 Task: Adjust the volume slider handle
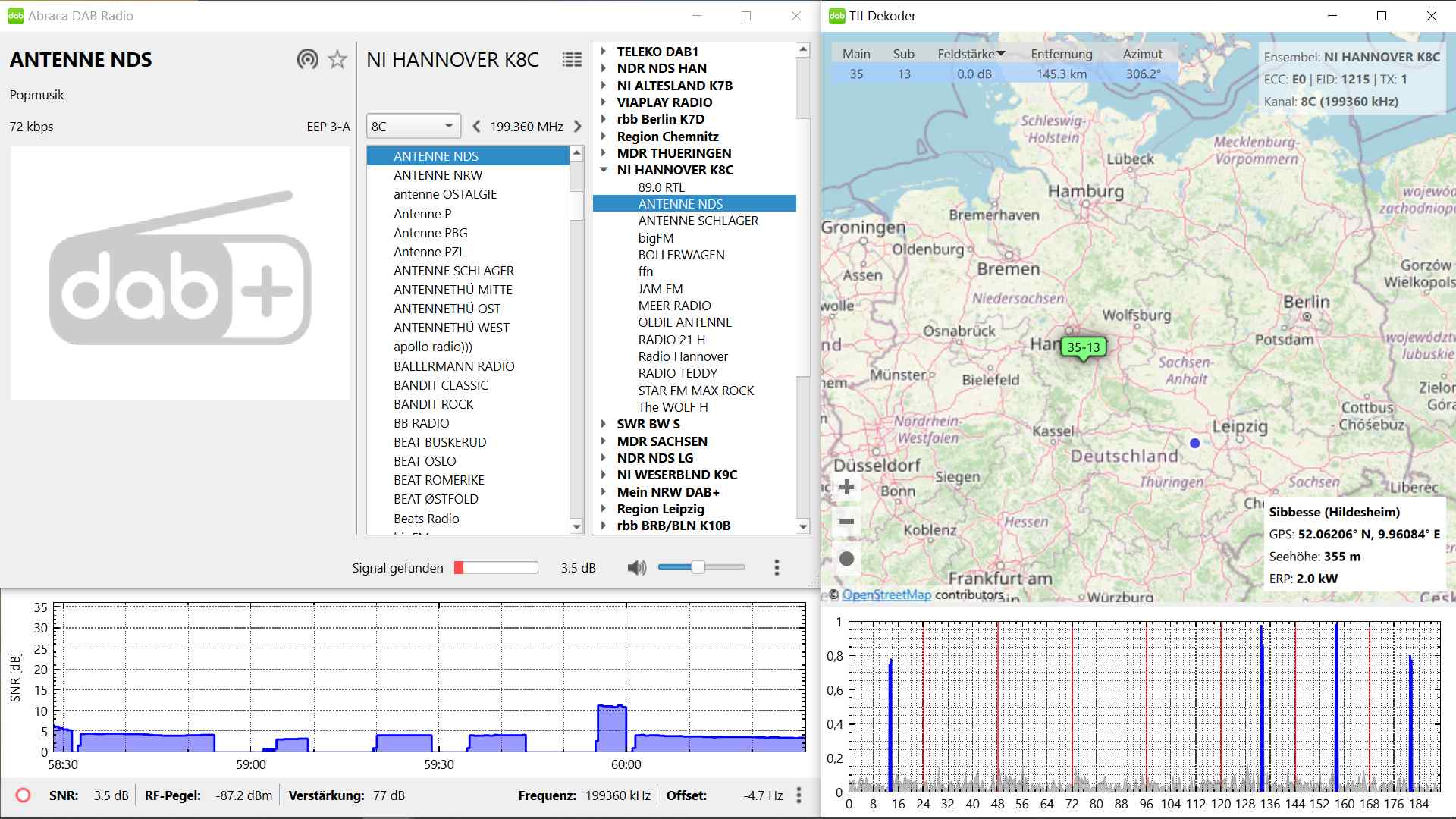[x=698, y=567]
